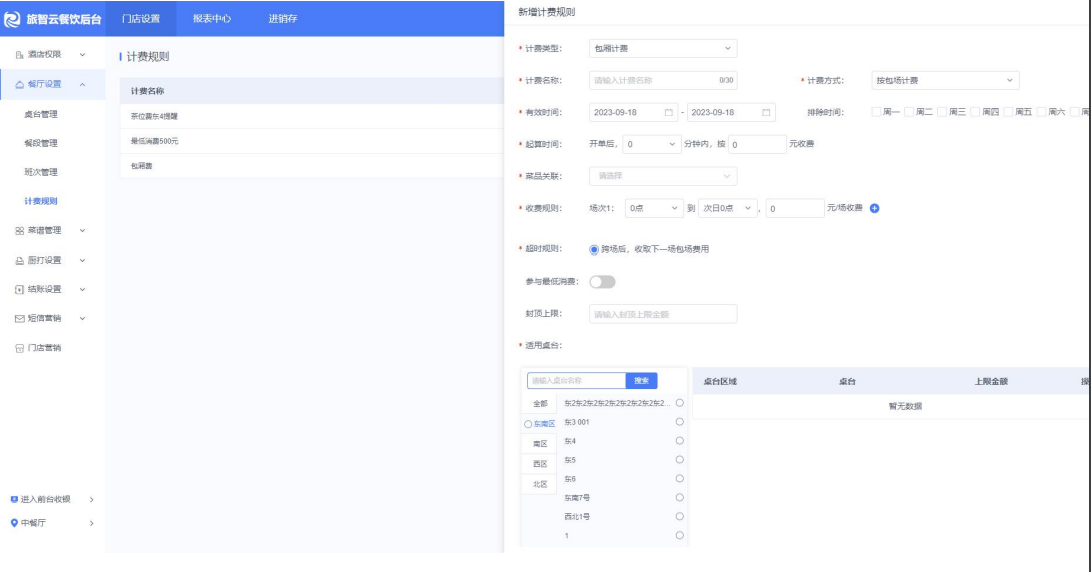This screenshot has width=1091, height=572.
Task: Select table 东6 radio
Action: (x=680, y=479)
